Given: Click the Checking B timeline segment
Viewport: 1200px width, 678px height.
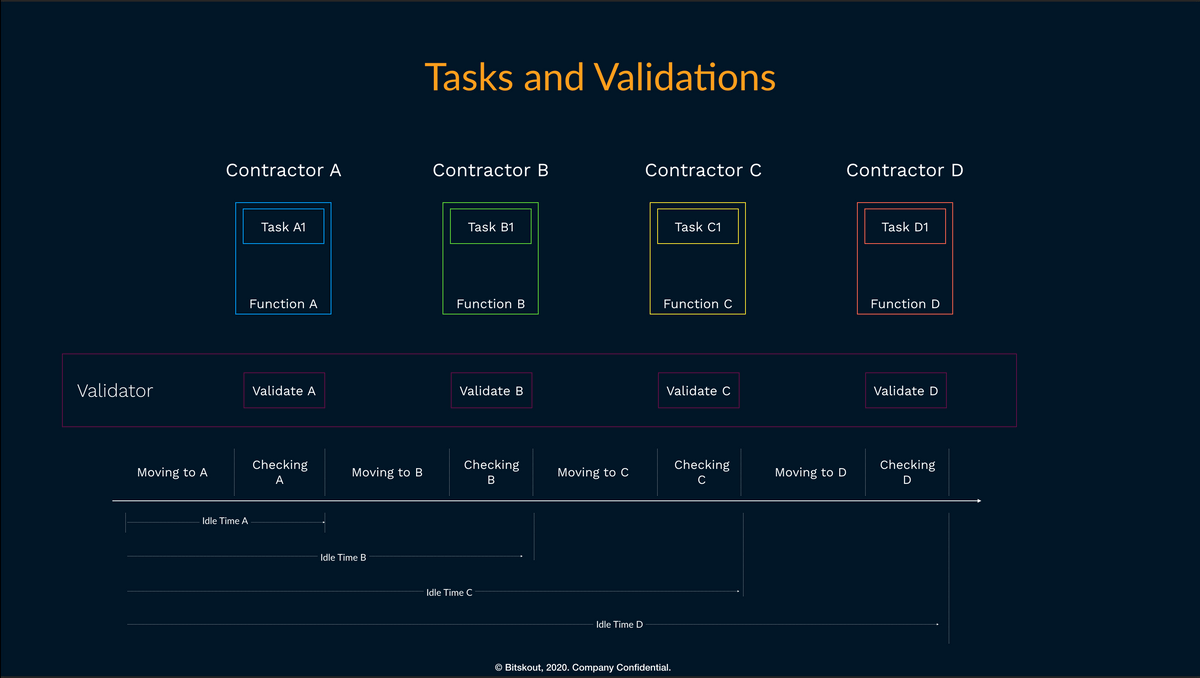Looking at the screenshot, I should click(x=491, y=472).
